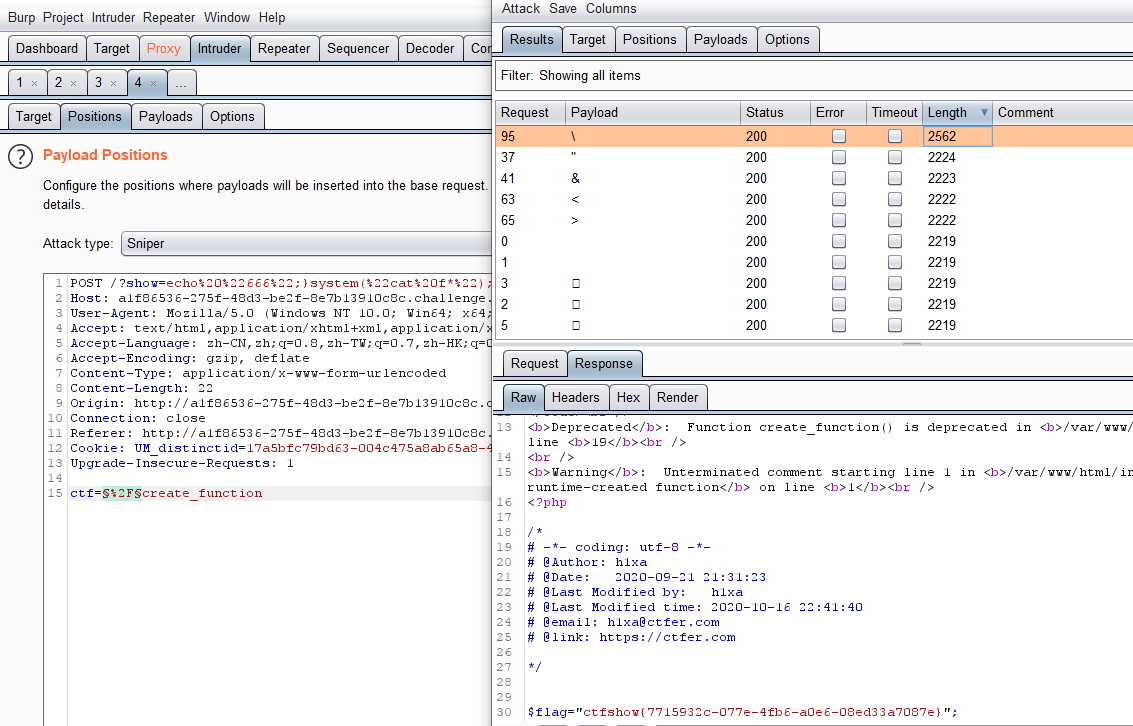Select Results tab in attack window
Screen dimensions: 1133x726
(x=532, y=40)
